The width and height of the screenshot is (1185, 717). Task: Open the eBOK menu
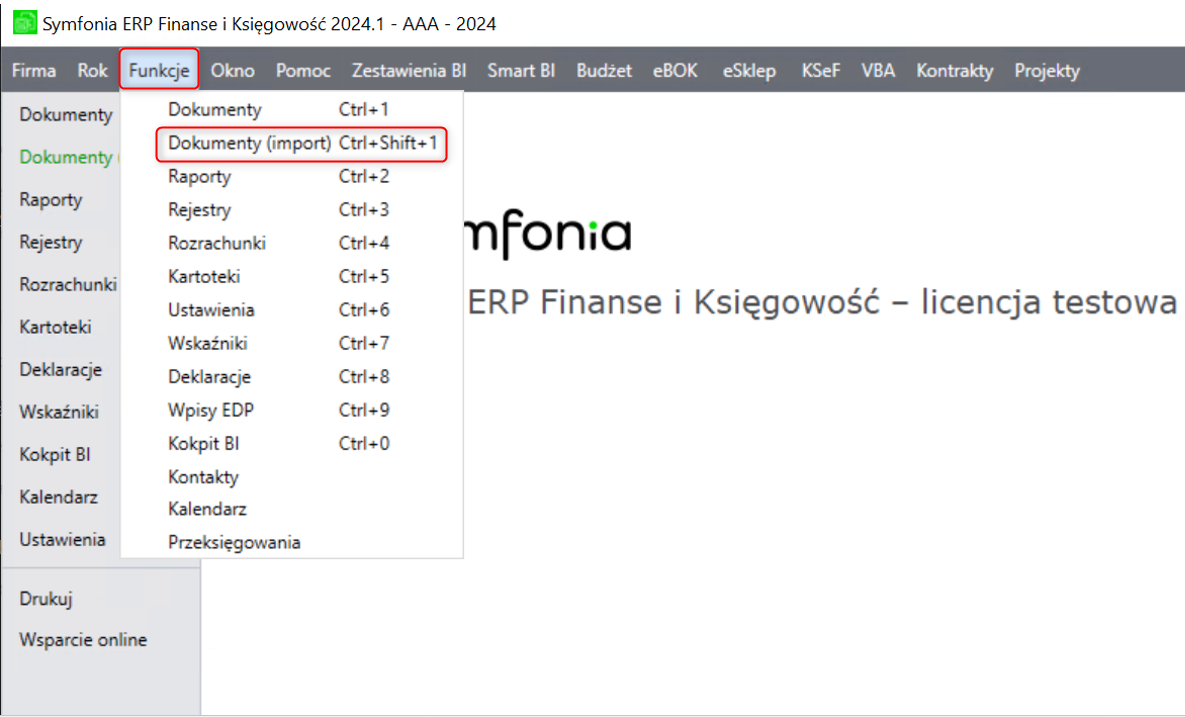676,70
